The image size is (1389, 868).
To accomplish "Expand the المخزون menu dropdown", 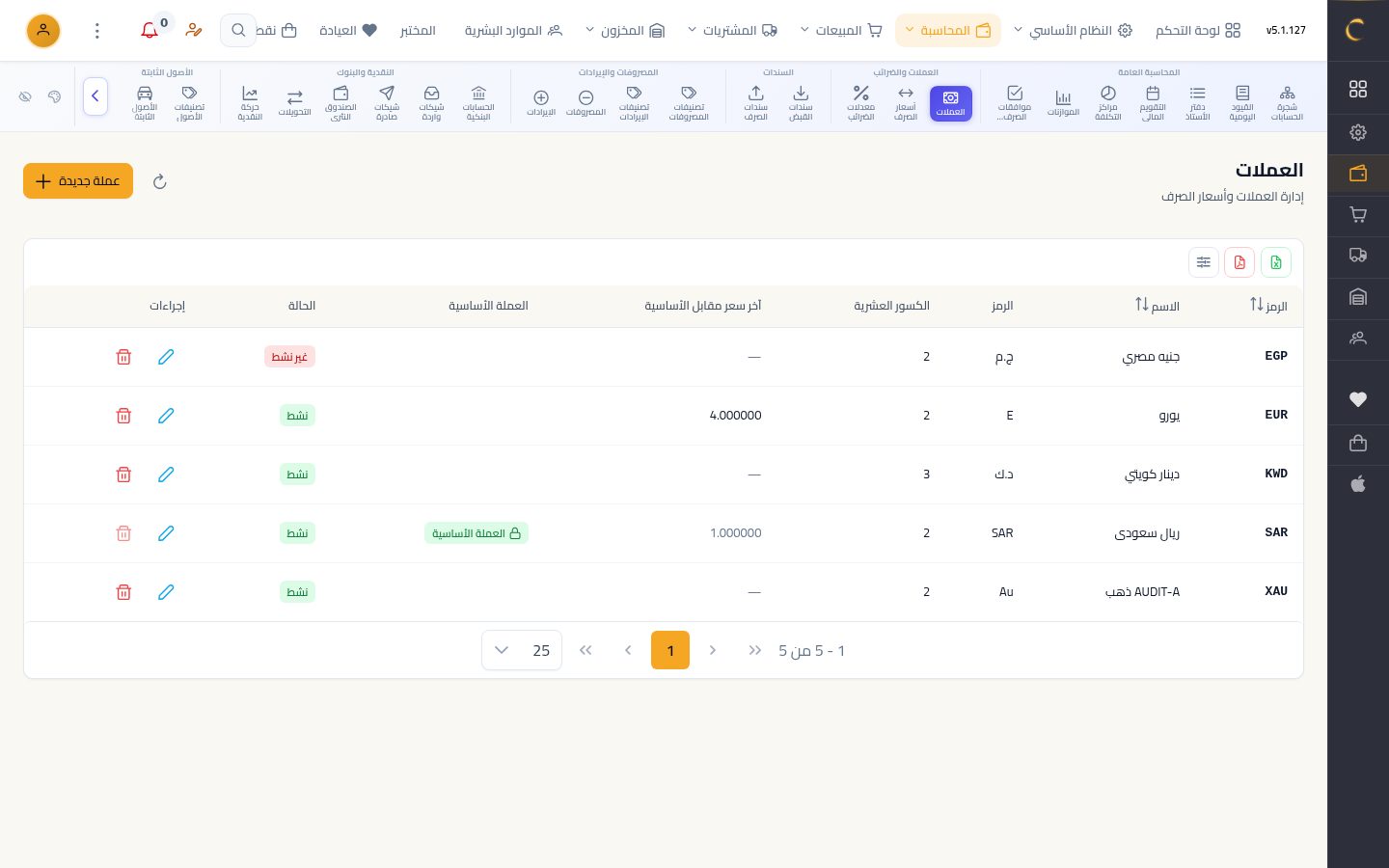I will coord(625,31).
